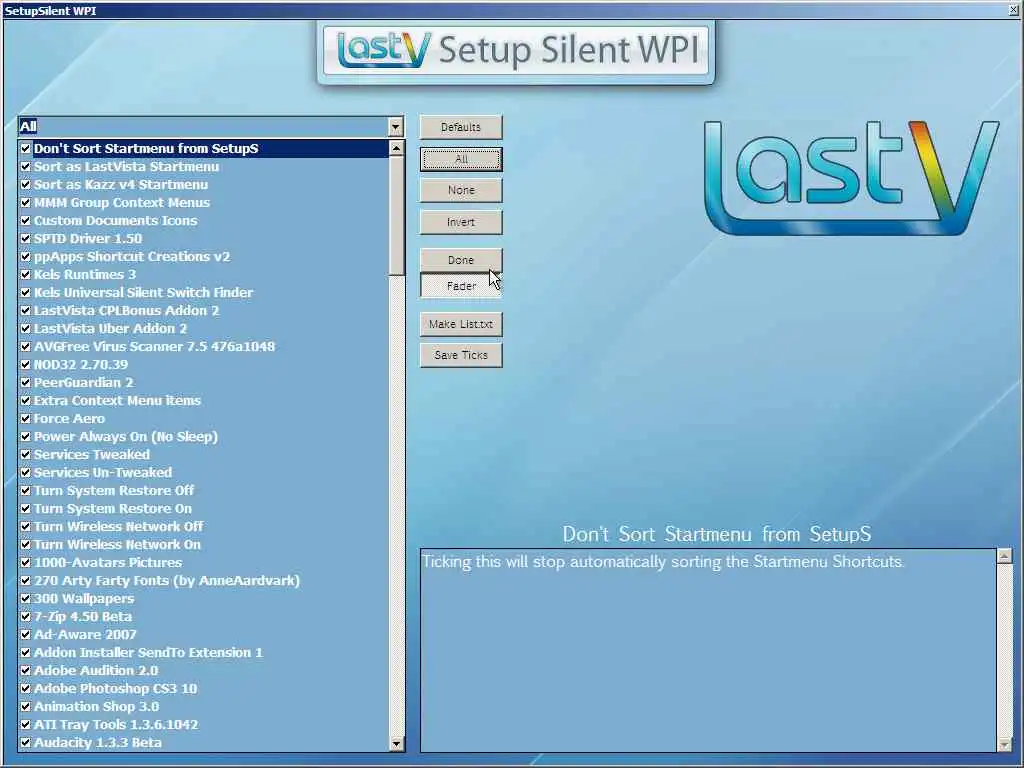Viewport: 1024px width, 768px height.
Task: Toggle NOD32 2.70.39 checkbox
Action: tap(25, 364)
